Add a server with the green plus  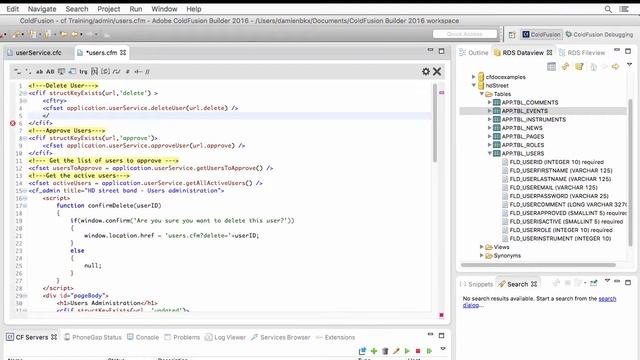(373, 351)
